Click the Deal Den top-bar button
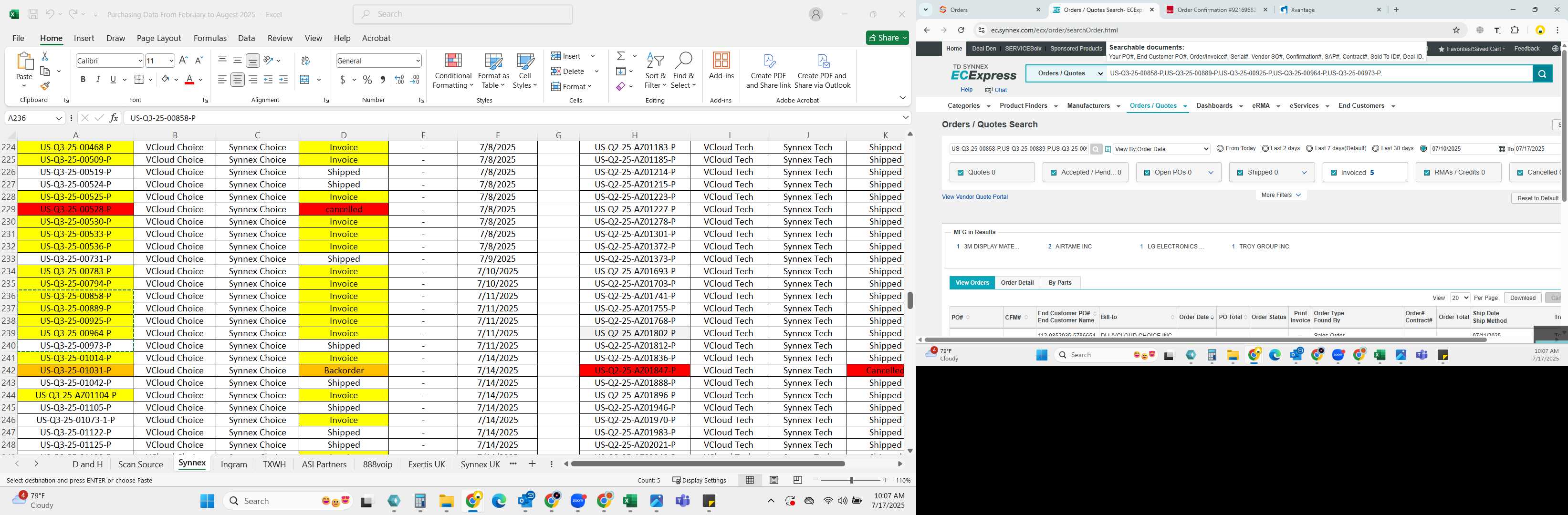 (983, 49)
